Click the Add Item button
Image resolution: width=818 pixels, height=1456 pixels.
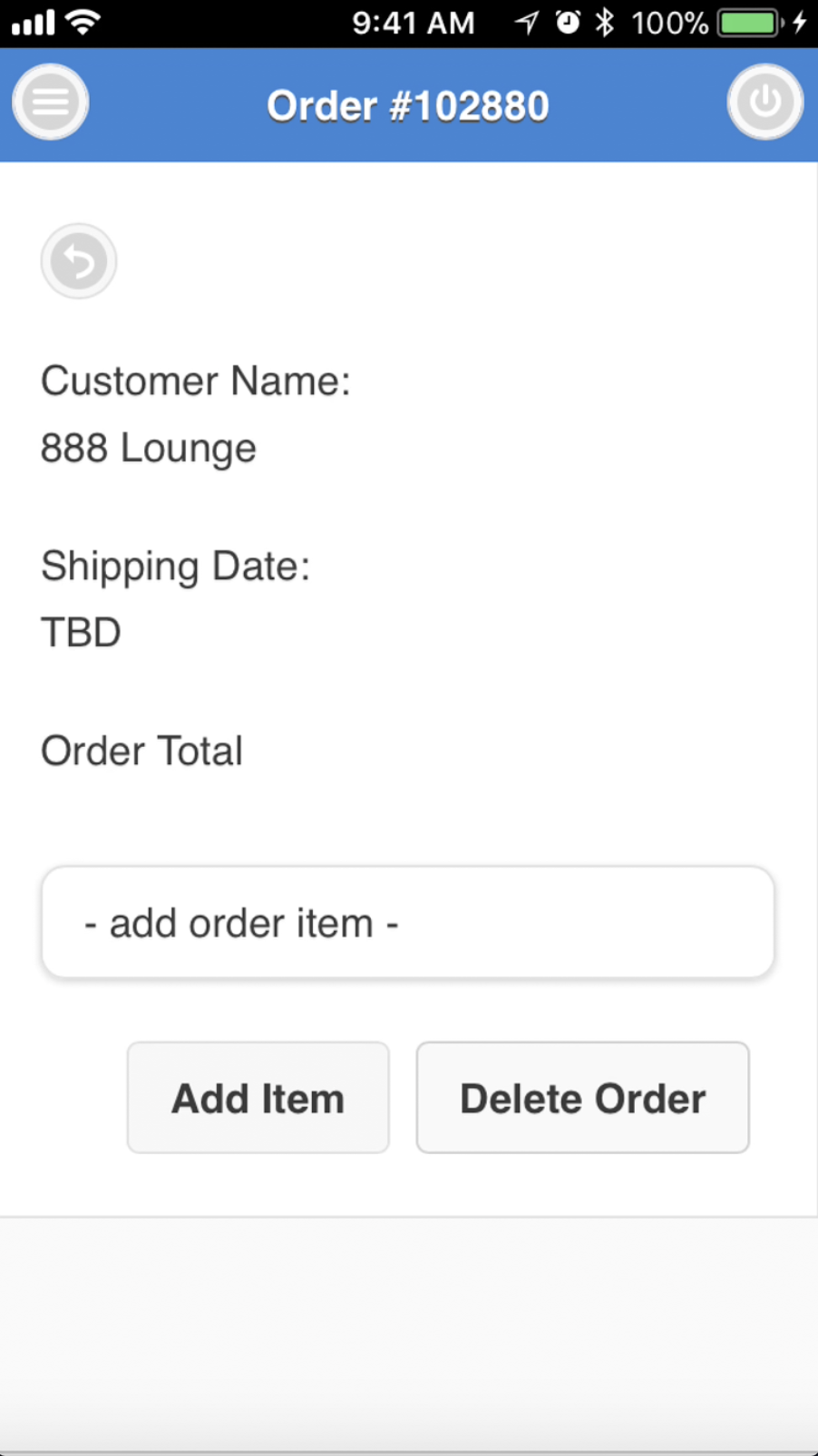tap(258, 1098)
